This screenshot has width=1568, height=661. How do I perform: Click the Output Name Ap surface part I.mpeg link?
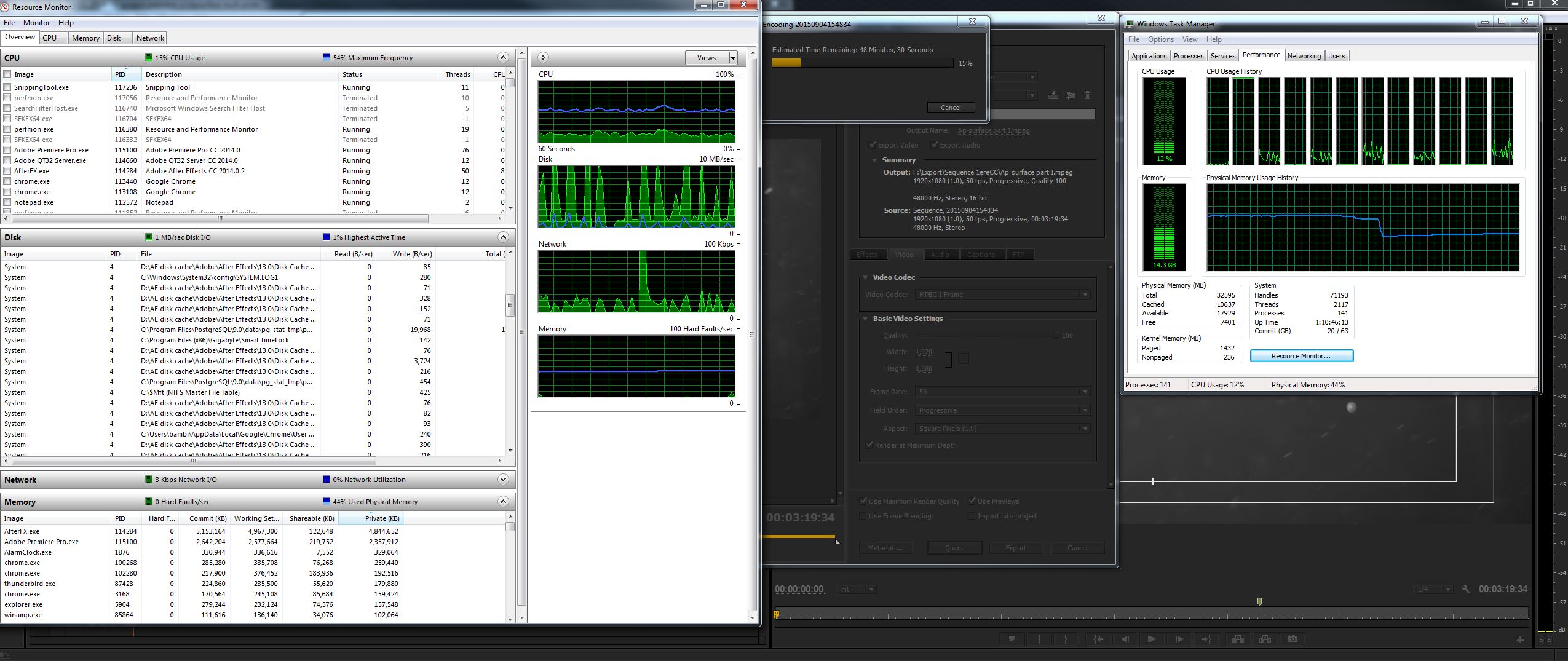(x=993, y=130)
